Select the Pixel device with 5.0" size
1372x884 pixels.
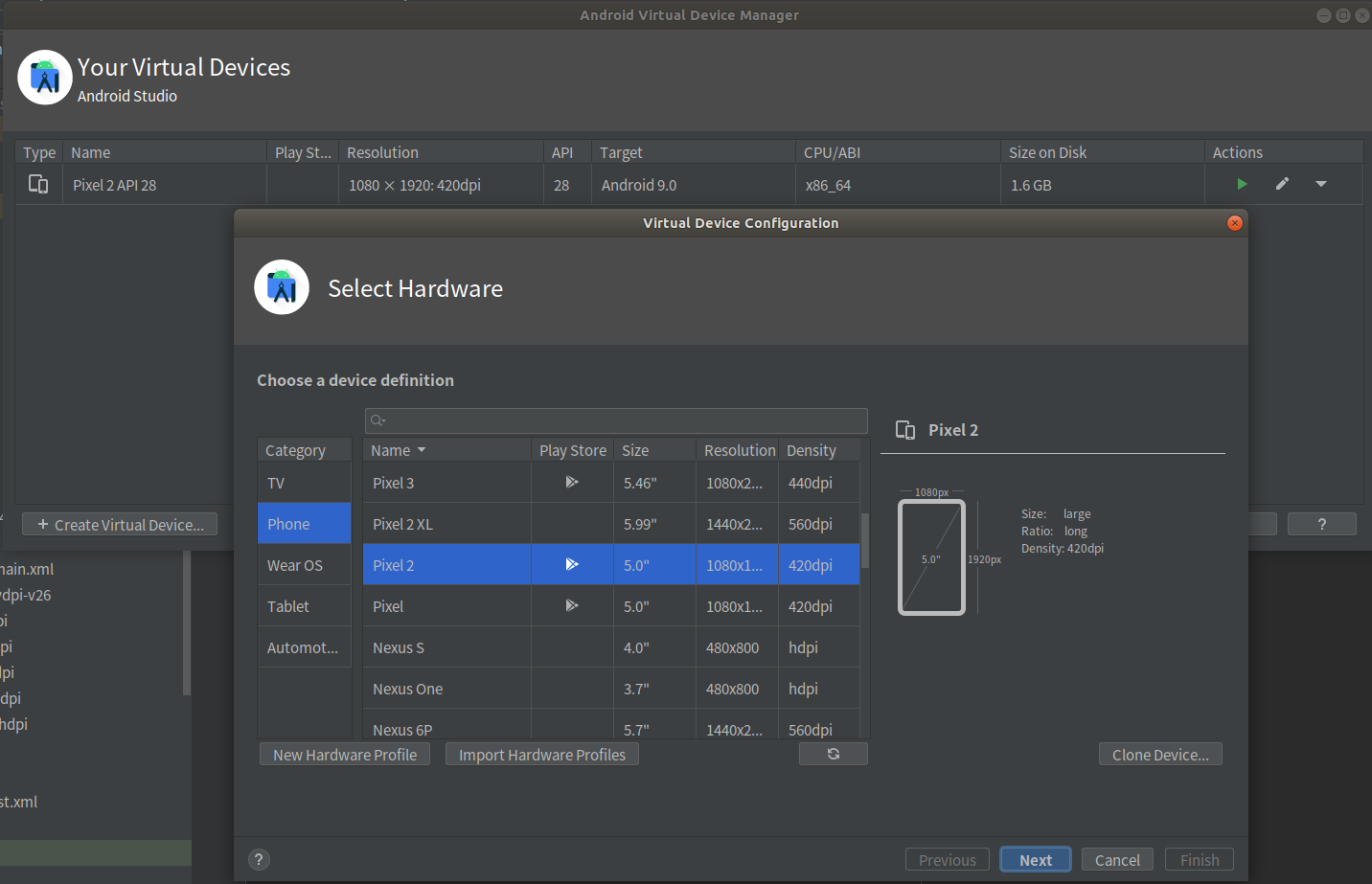tap(611, 606)
